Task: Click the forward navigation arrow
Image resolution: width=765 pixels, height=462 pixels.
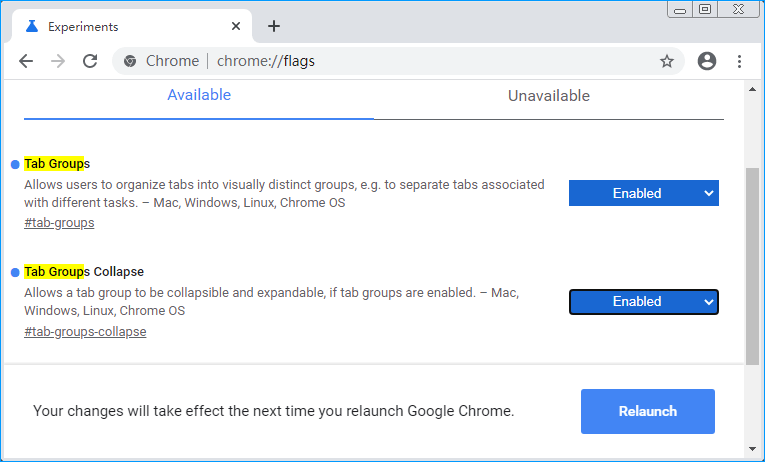Action: 58,61
